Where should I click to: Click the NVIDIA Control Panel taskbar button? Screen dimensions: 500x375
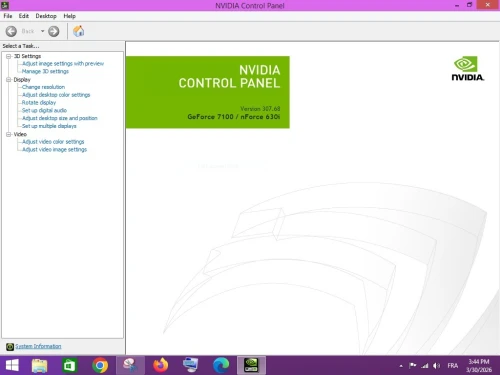[251, 365]
